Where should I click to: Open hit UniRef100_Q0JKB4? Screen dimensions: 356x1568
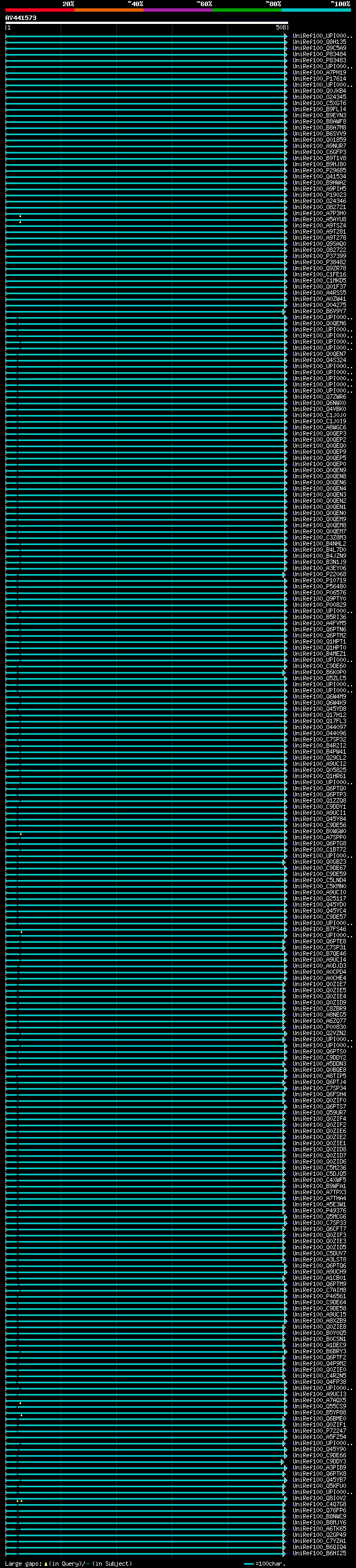319,91
